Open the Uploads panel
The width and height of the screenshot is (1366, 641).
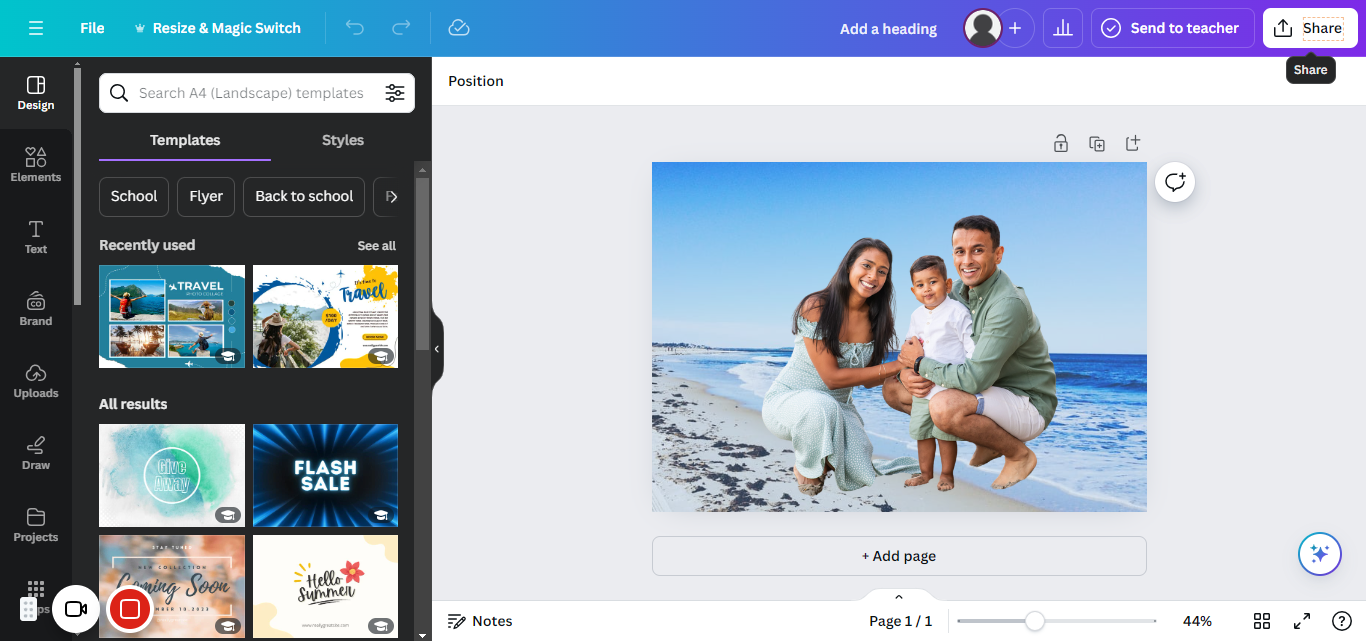click(36, 381)
